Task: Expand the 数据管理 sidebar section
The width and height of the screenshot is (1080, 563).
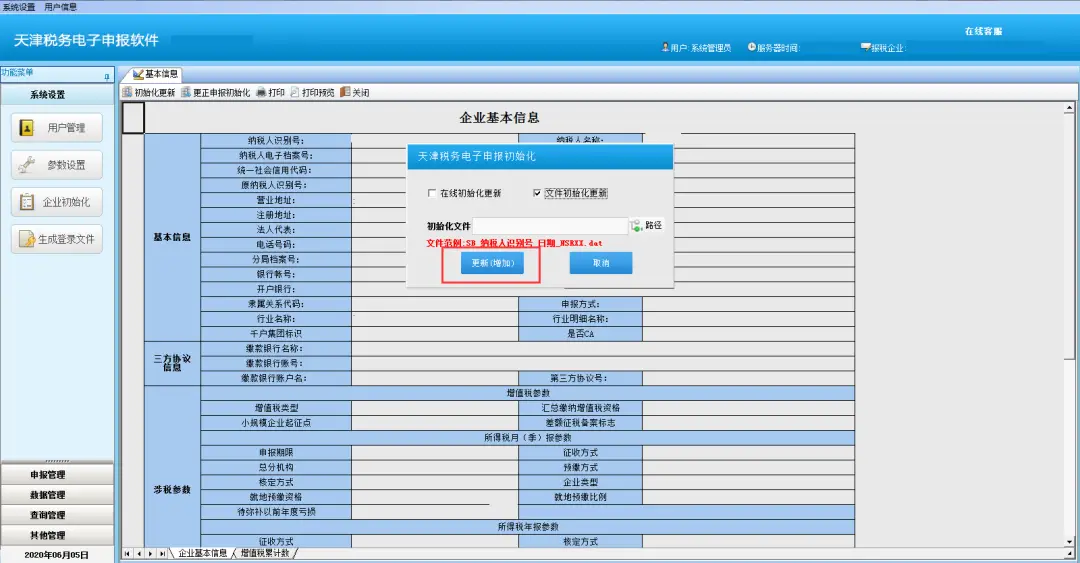Action: [57, 495]
